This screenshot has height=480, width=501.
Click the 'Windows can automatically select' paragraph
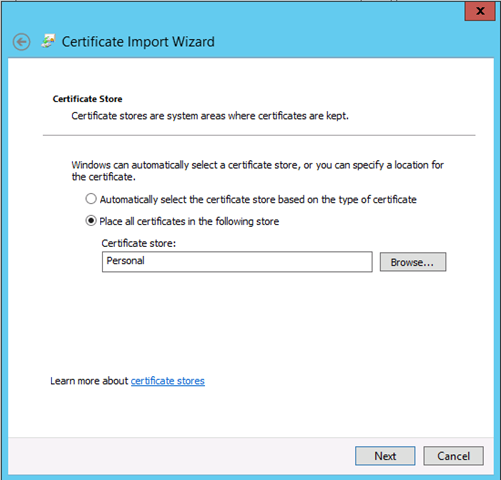coord(257,171)
